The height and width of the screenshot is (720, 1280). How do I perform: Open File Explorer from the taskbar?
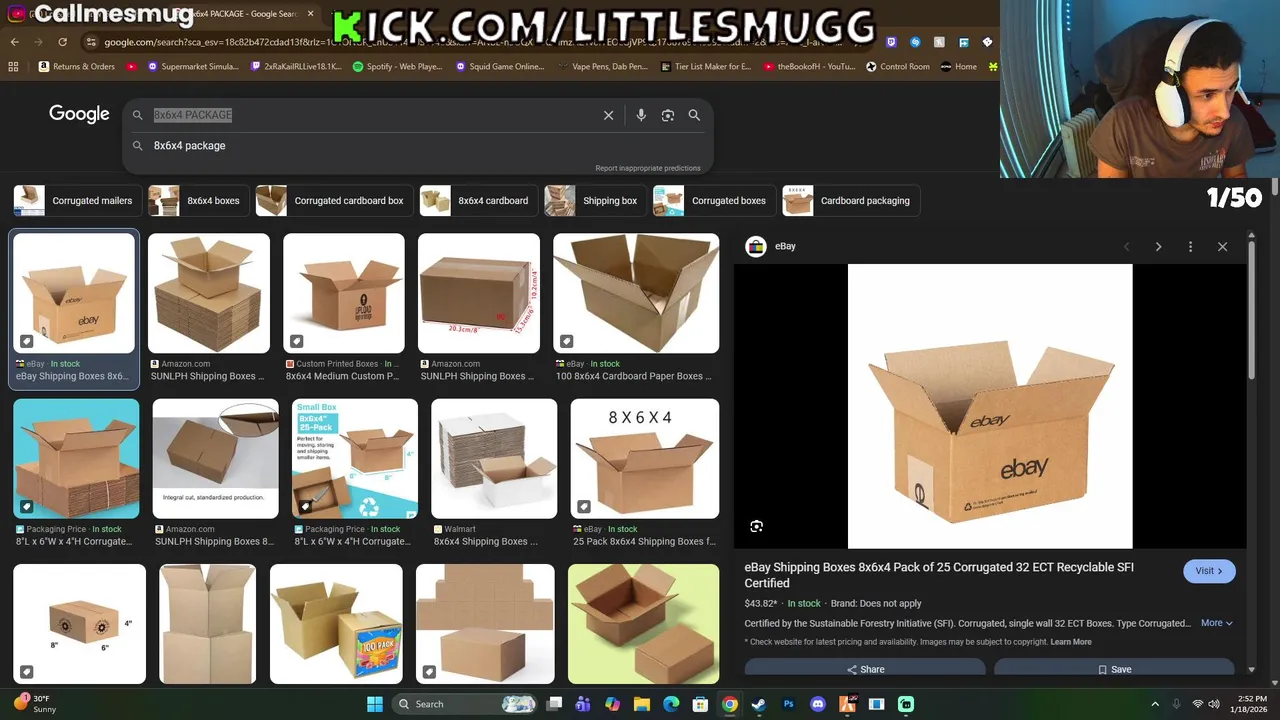point(642,704)
